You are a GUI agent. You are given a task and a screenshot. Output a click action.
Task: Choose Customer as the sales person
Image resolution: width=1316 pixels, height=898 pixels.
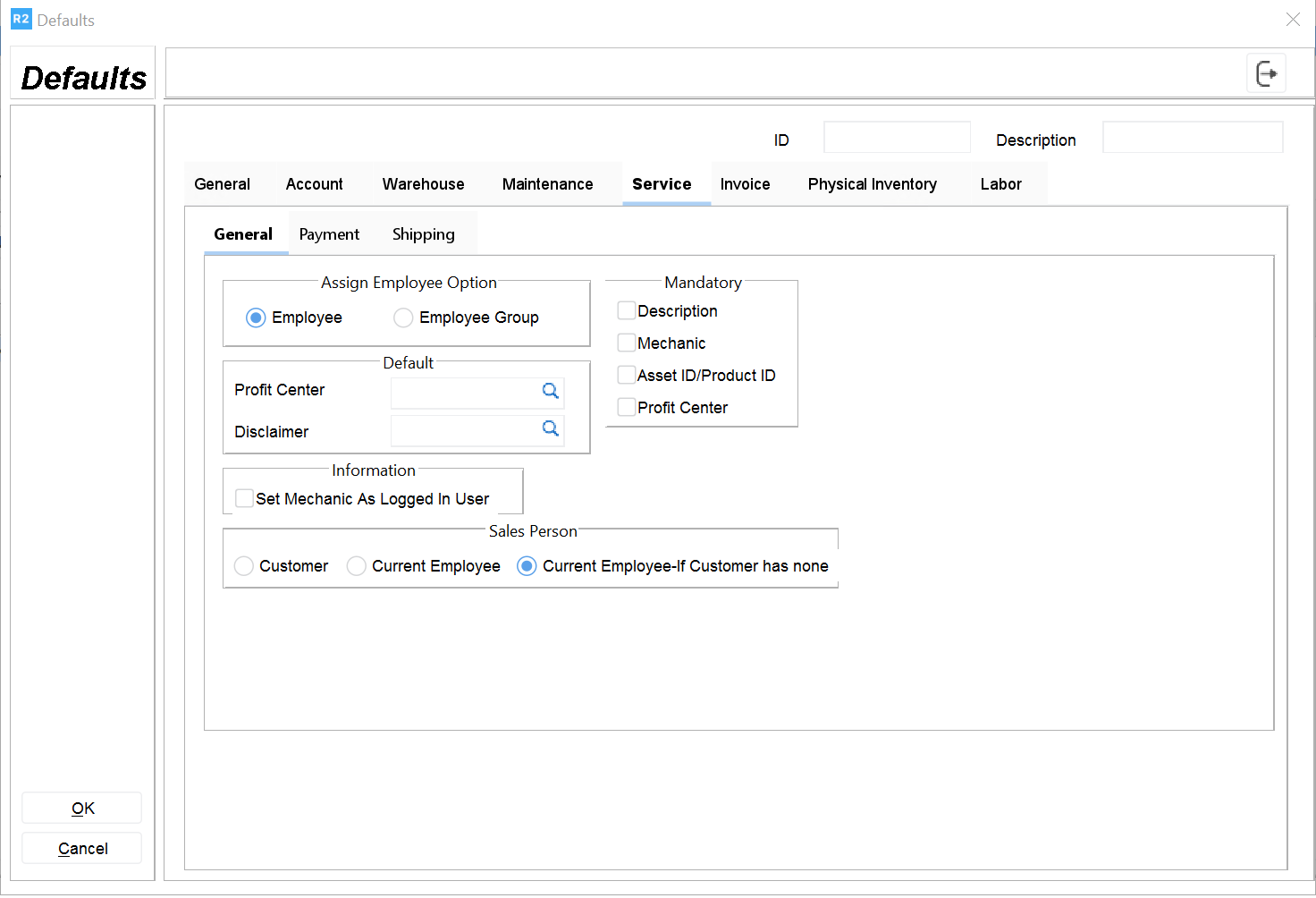[244, 566]
